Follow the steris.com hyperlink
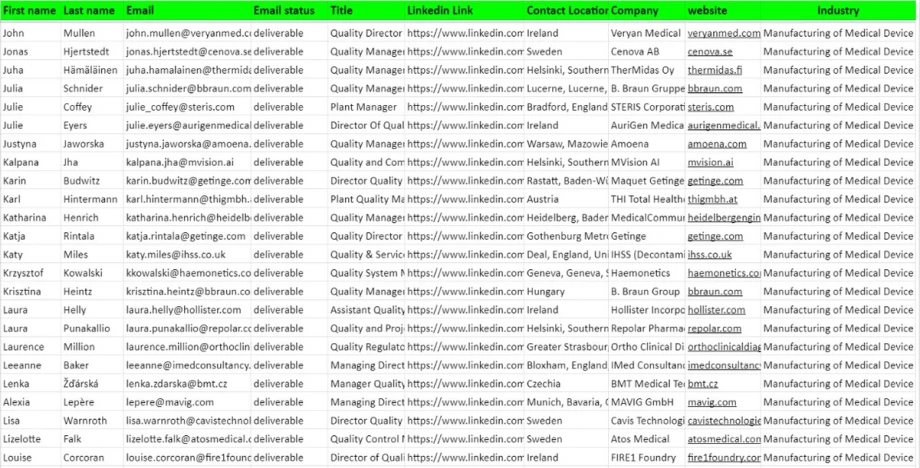This screenshot has height=468, width=920. tap(710, 107)
